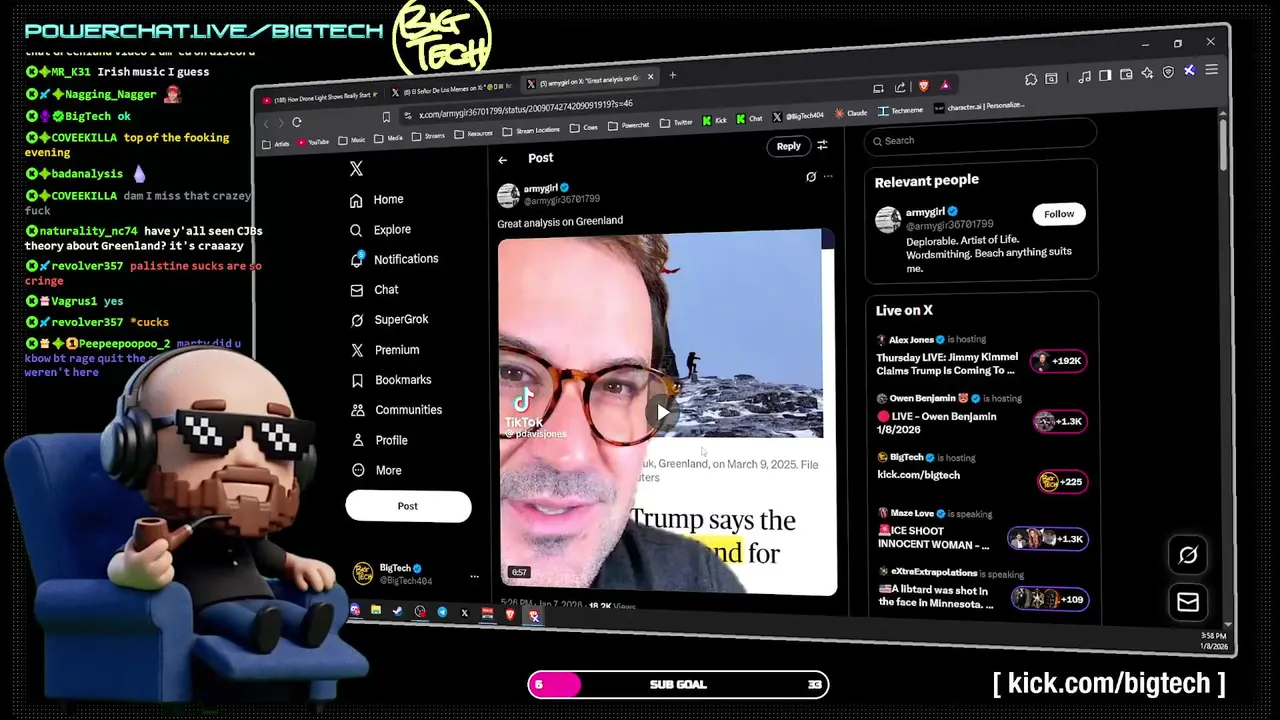Screen dimensions: 1280x720
Task: Click Brave VPN shield icon
Action: [1168, 72]
